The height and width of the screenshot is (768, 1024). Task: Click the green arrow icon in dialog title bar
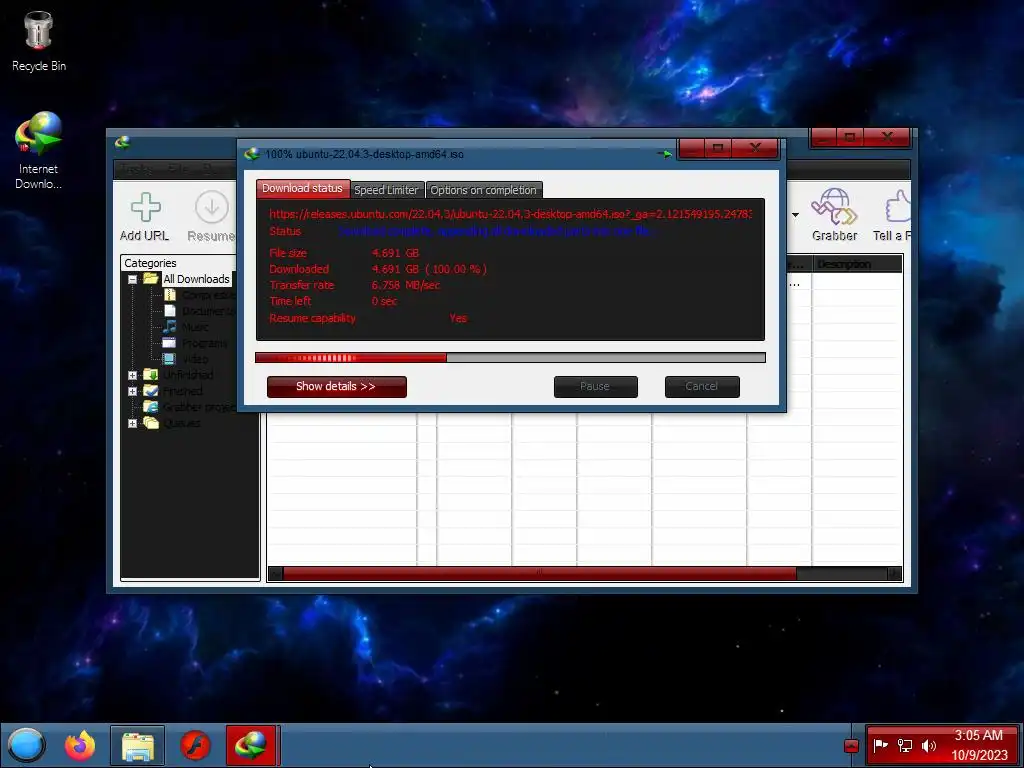pos(664,154)
